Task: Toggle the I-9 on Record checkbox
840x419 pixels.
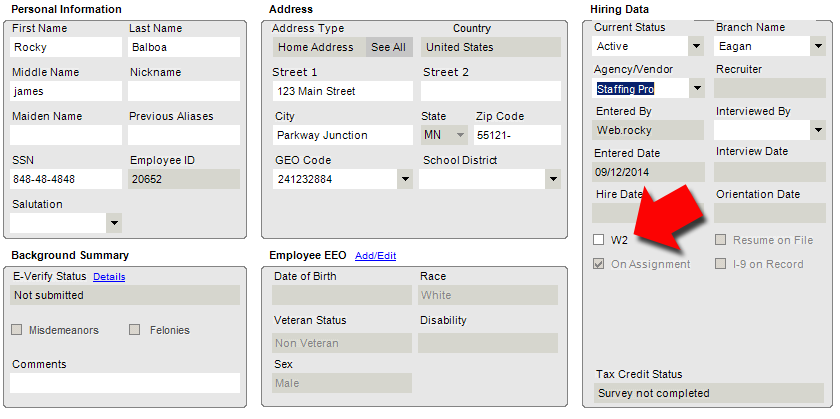Action: [721, 264]
